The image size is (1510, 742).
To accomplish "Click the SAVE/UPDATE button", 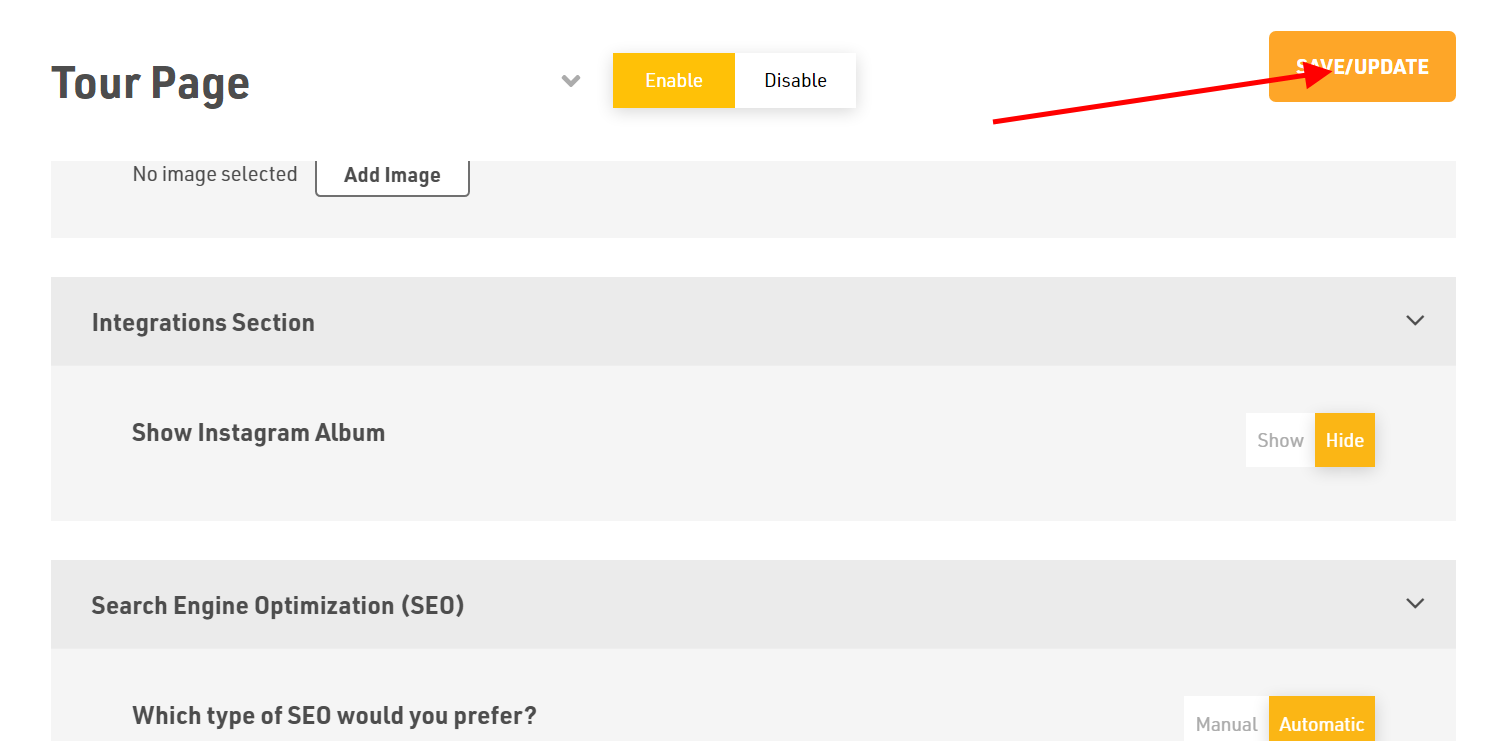I will tap(1362, 67).
